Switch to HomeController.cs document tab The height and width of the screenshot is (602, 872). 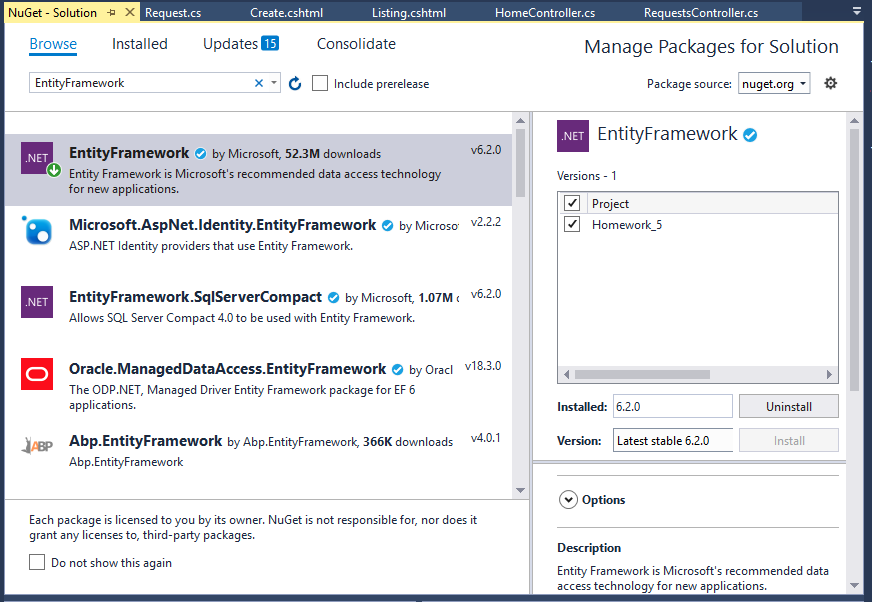click(x=545, y=13)
